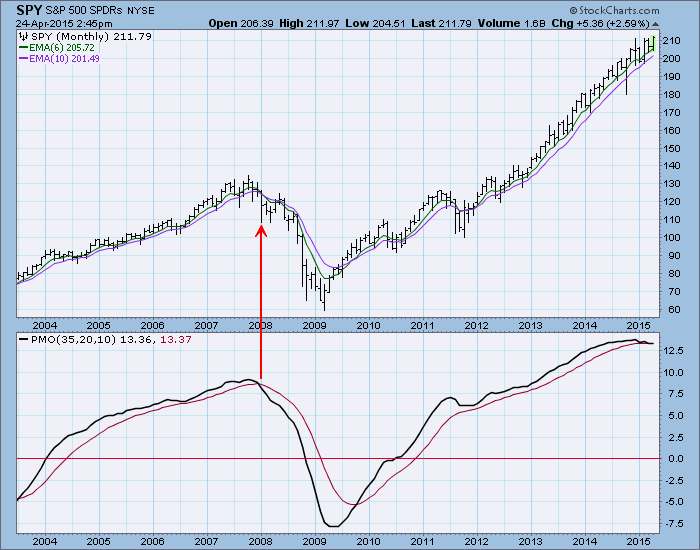Click the 2005 year label under the PMO panel
Viewport: 700px width, 550px height.
click(x=99, y=542)
